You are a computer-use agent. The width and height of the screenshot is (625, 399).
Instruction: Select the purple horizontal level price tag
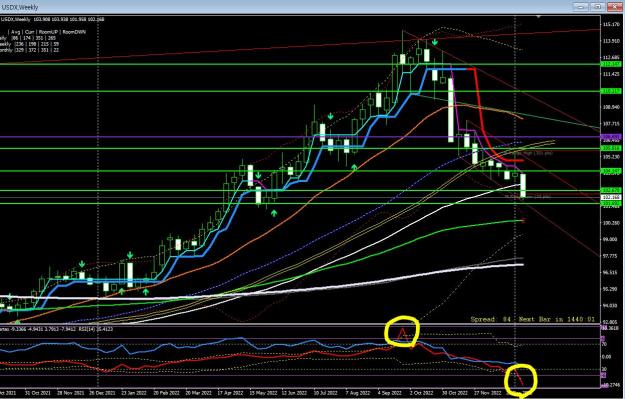point(611,137)
